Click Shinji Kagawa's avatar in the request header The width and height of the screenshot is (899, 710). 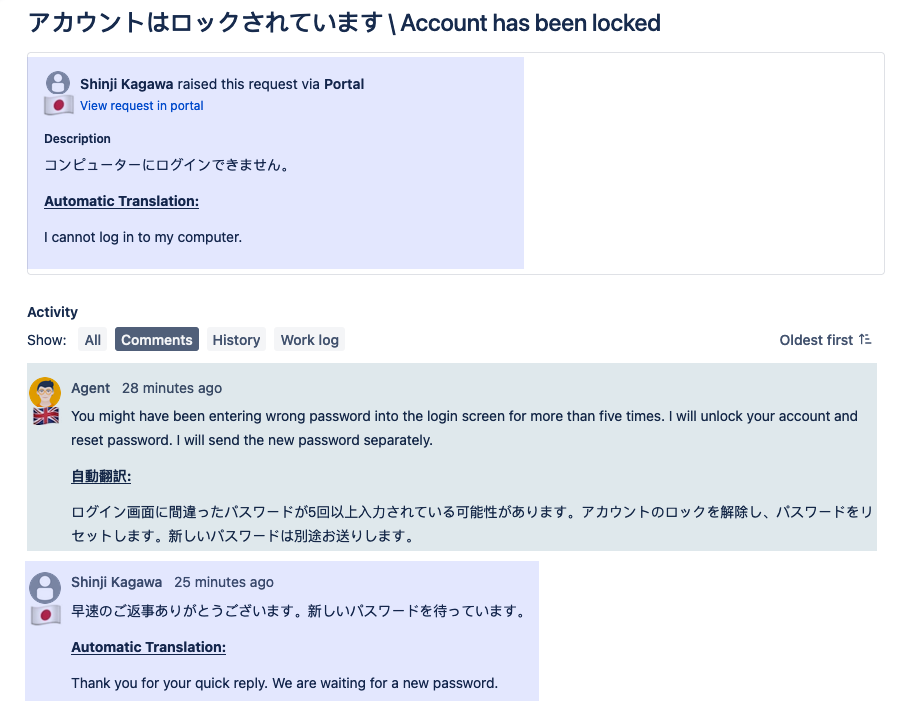[57, 84]
